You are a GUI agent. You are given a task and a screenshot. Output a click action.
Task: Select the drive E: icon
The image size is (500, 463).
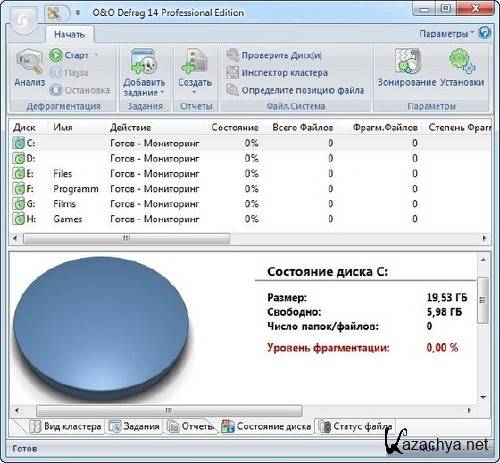pos(19,173)
